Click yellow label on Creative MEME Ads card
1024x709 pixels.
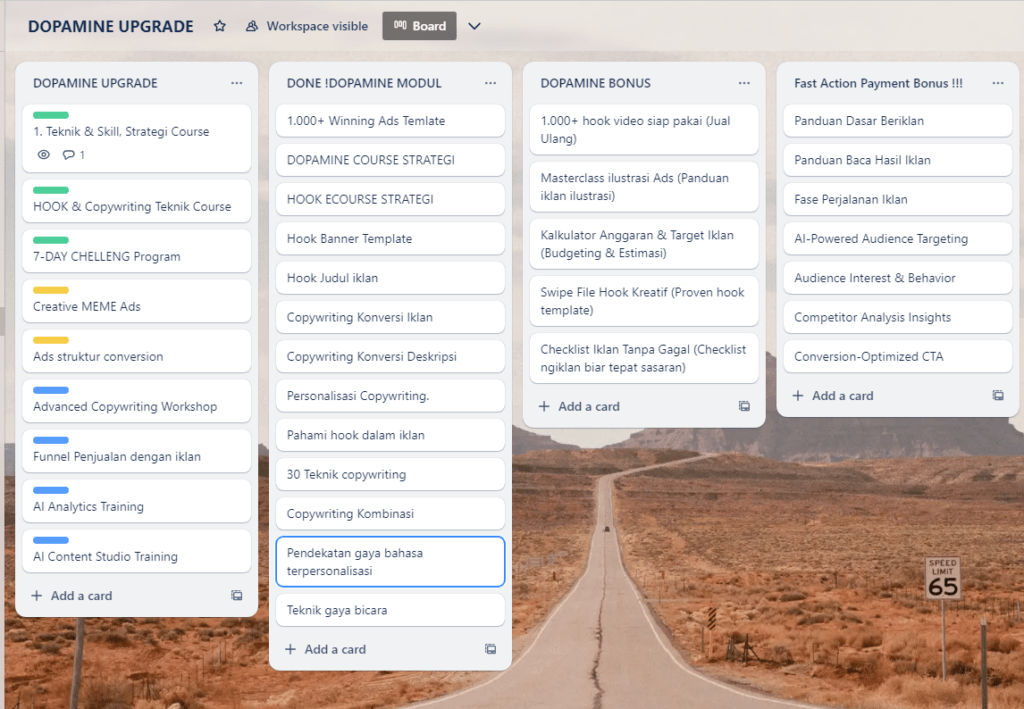pyautogui.click(x=51, y=290)
